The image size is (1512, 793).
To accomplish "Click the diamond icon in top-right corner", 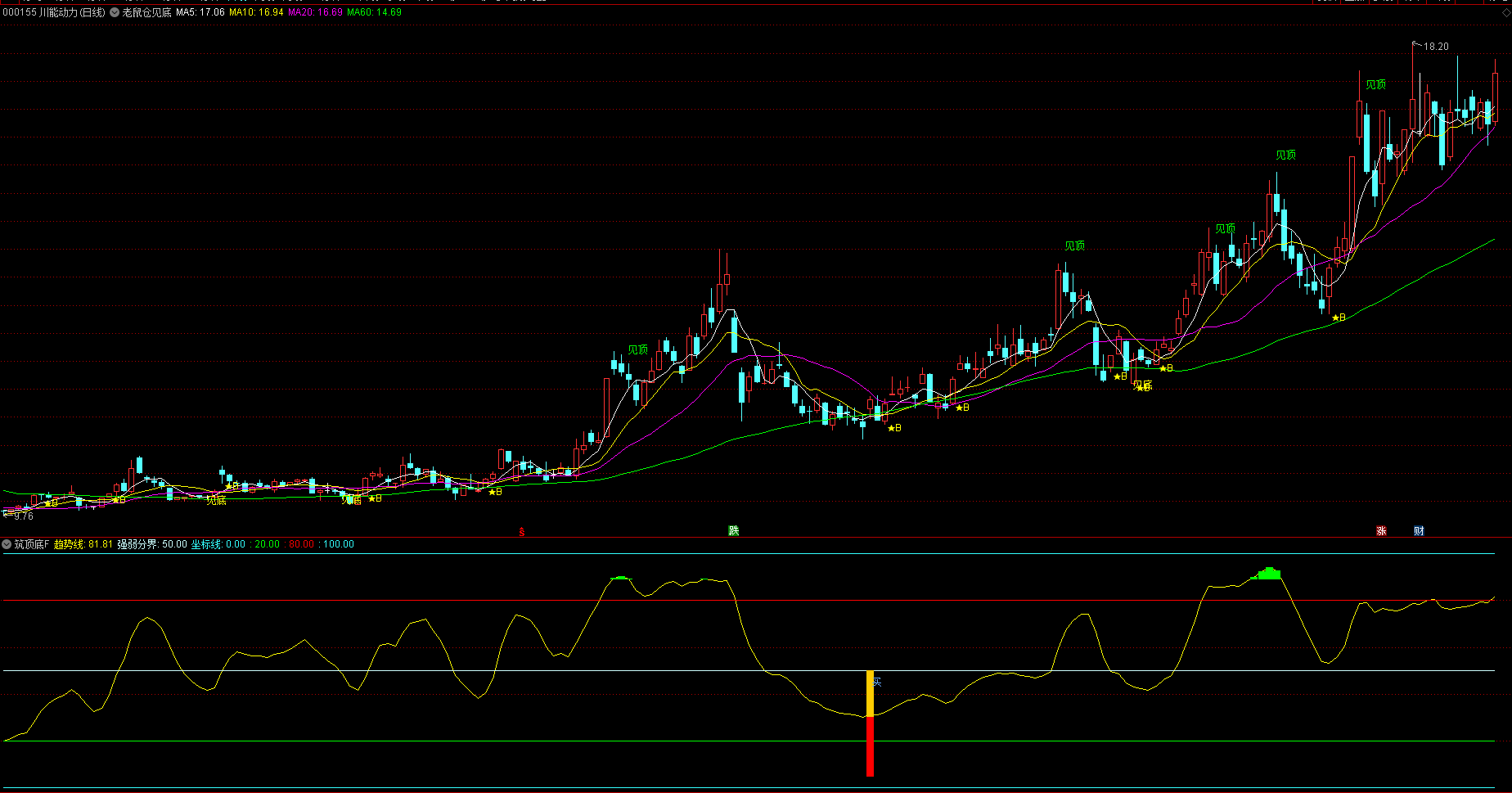I will (x=1505, y=12).
